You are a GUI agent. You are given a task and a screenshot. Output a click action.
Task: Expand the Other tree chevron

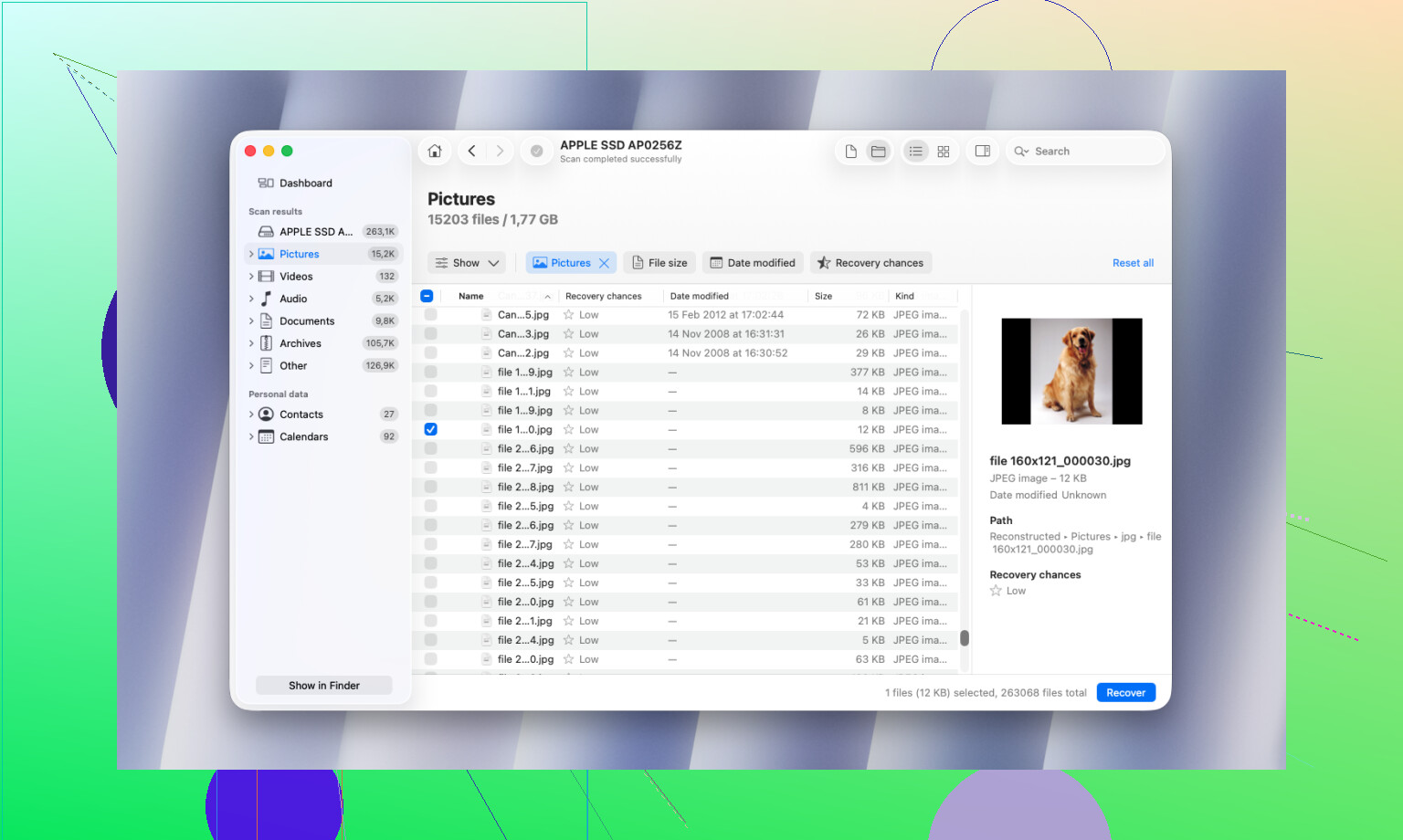point(251,365)
